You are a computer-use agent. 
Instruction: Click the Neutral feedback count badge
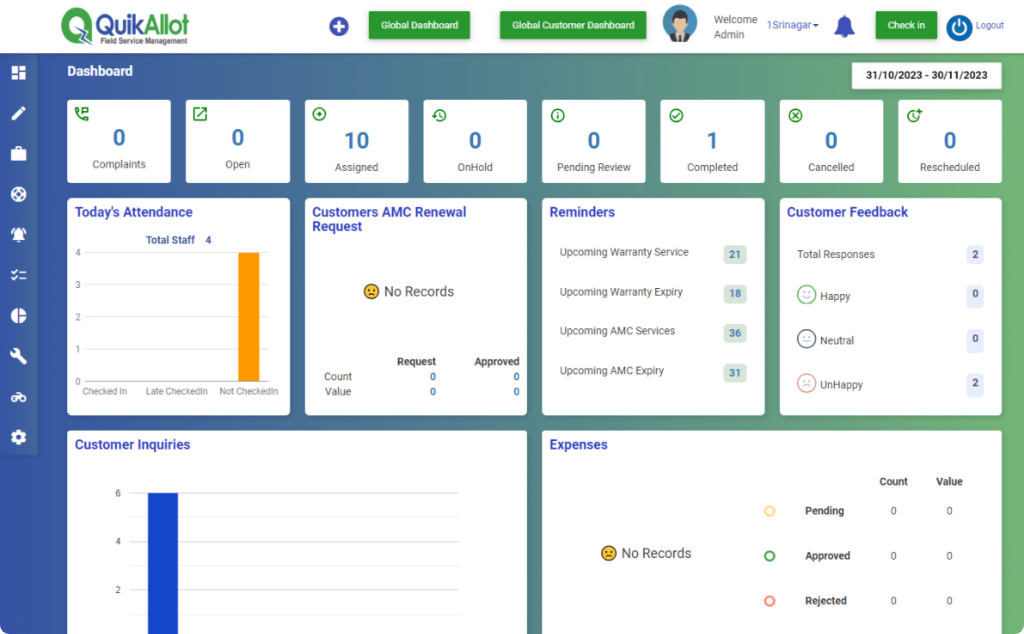[x=975, y=338]
